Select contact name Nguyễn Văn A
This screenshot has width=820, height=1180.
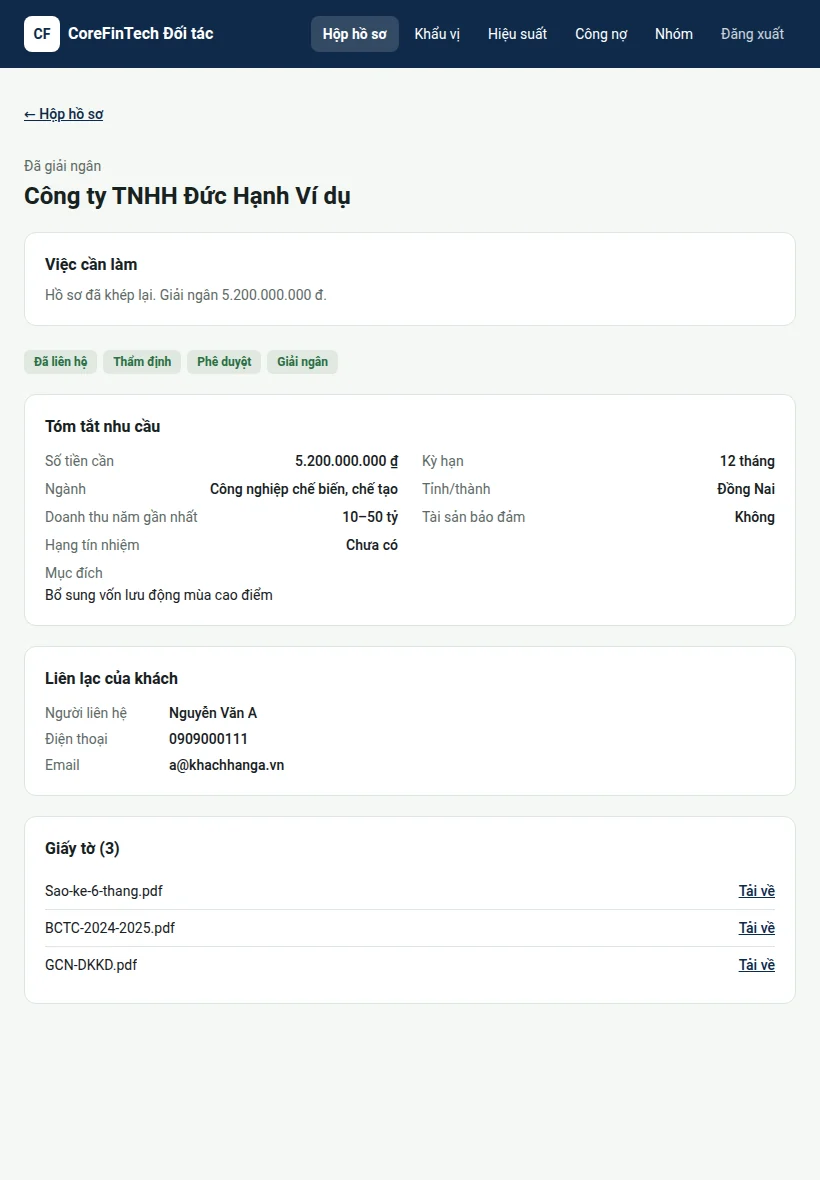tap(213, 713)
